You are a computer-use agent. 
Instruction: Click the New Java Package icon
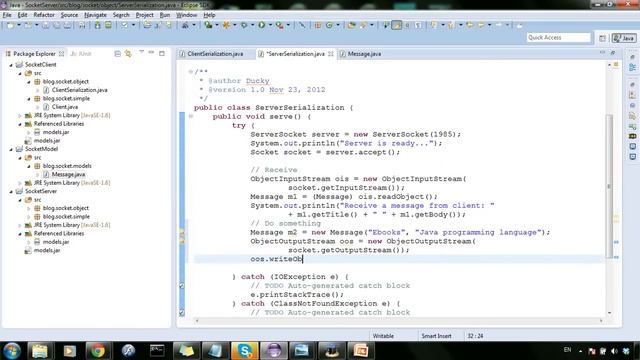tap(318, 25)
